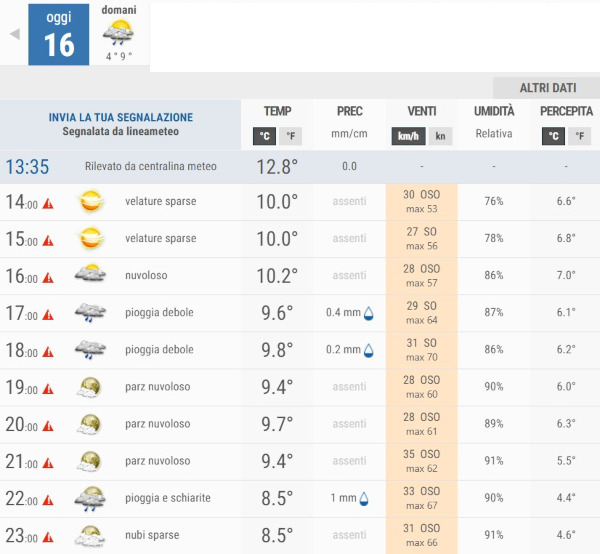Switch temperature unit to °F under TEMP
The height and width of the screenshot is (554, 600).
click(x=291, y=136)
